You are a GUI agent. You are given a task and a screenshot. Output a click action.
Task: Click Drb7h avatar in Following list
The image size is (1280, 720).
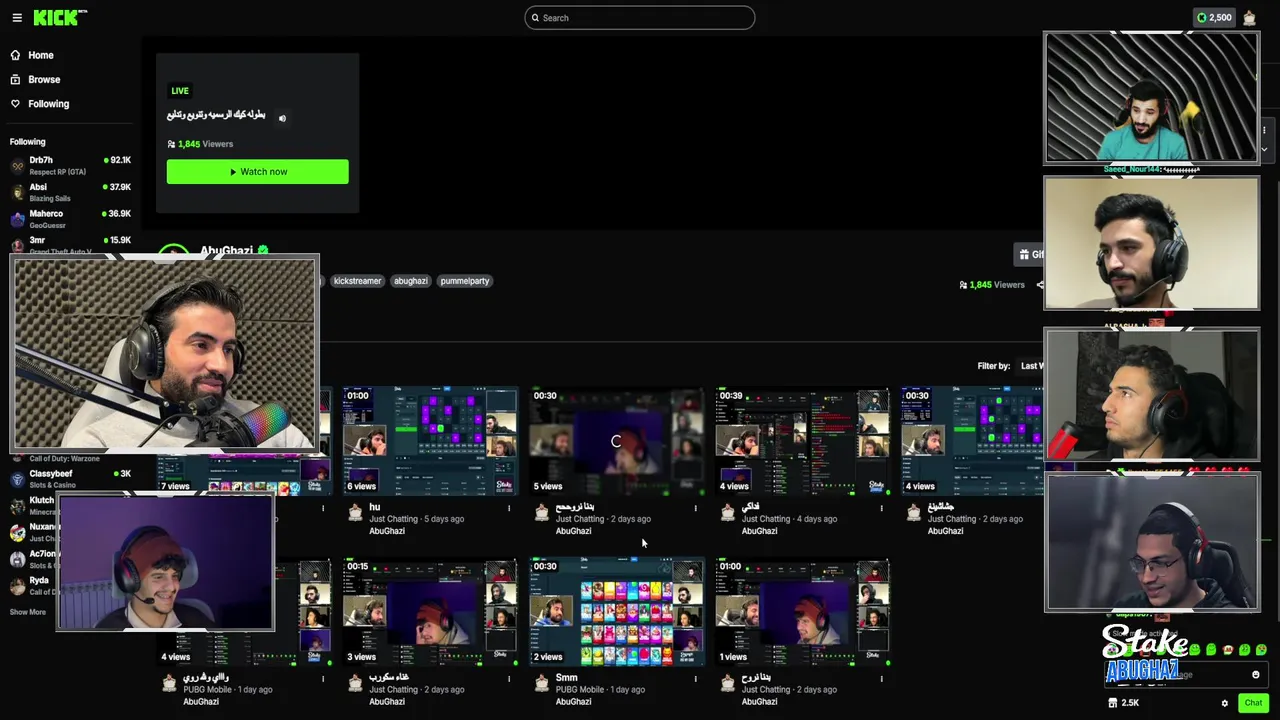tap(17, 166)
